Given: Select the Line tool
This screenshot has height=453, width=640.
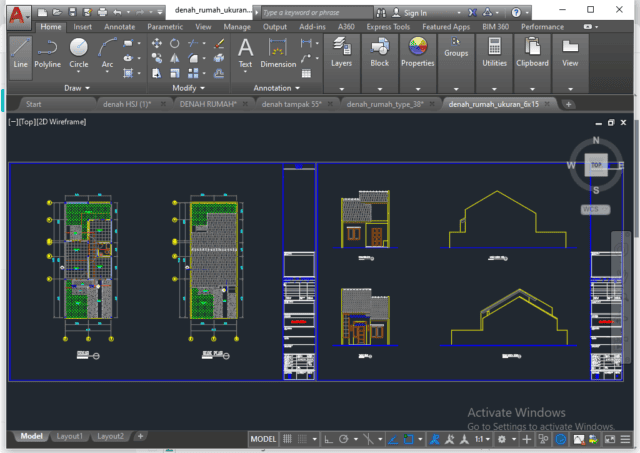Looking at the screenshot, I should [x=20, y=52].
